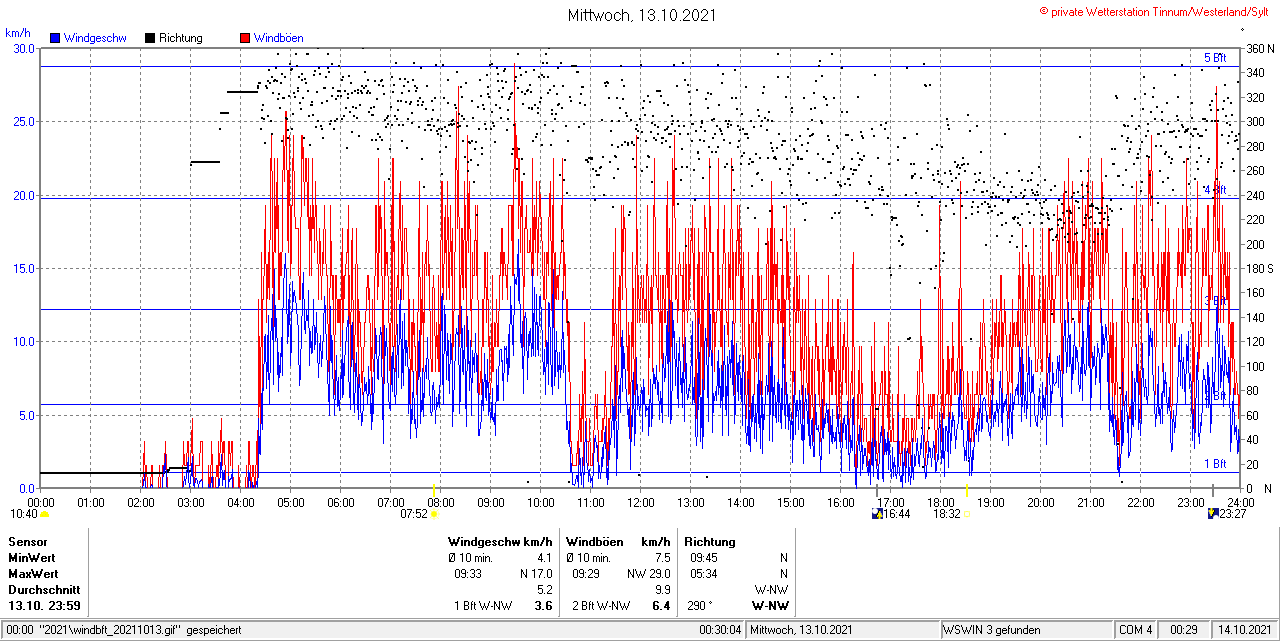This screenshot has height=641, width=1280.
Task: Click the 290 ° direction value
Action: [x=702, y=605]
